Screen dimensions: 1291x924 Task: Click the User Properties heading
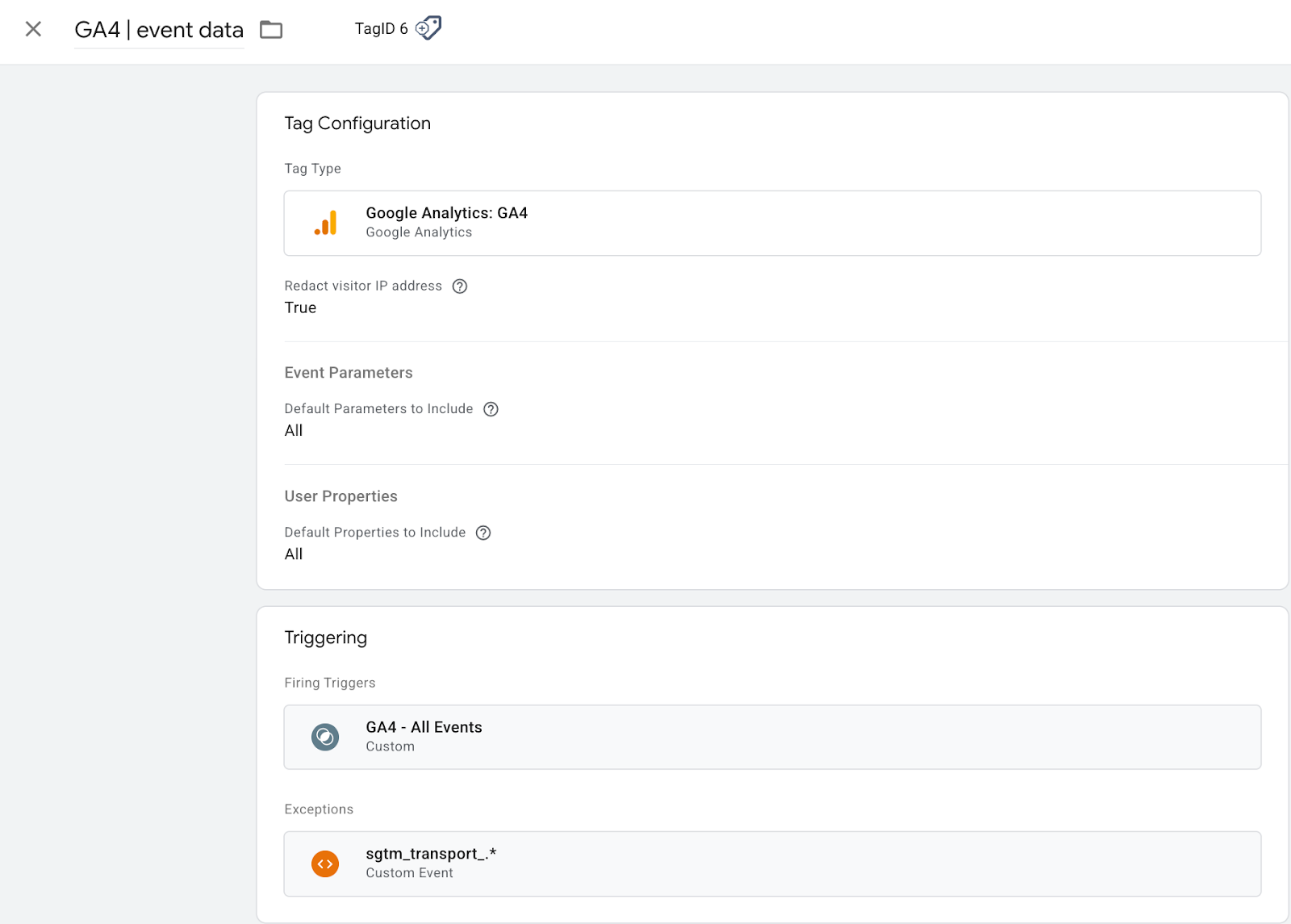(x=341, y=496)
